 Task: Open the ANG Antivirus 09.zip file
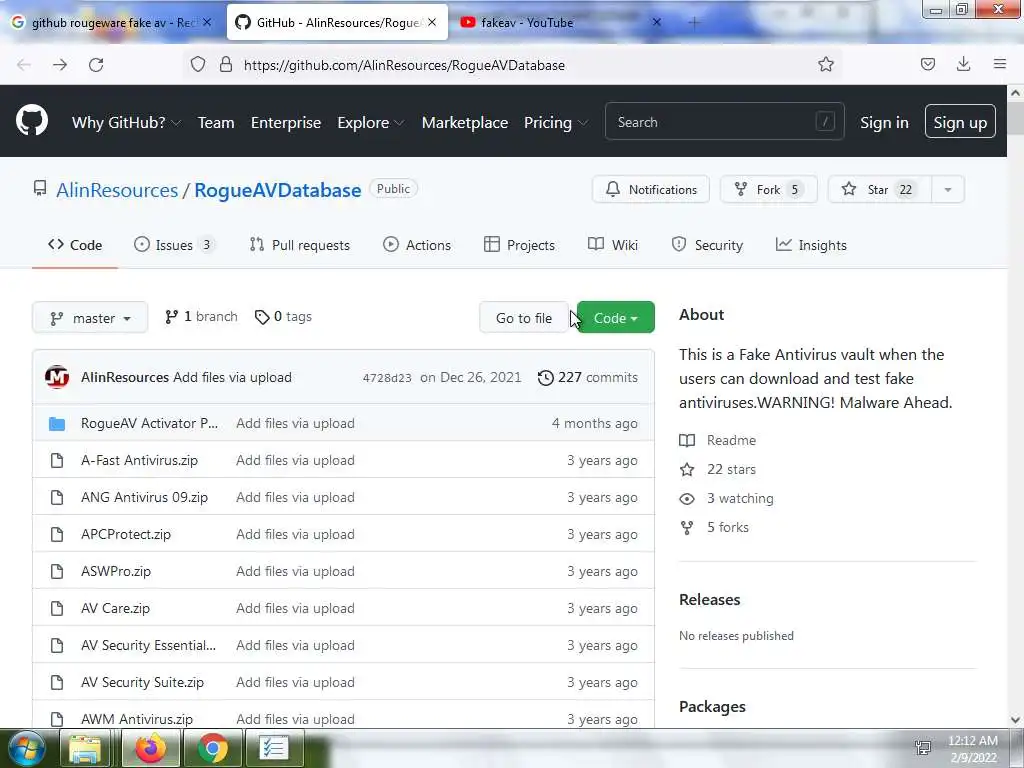point(144,497)
